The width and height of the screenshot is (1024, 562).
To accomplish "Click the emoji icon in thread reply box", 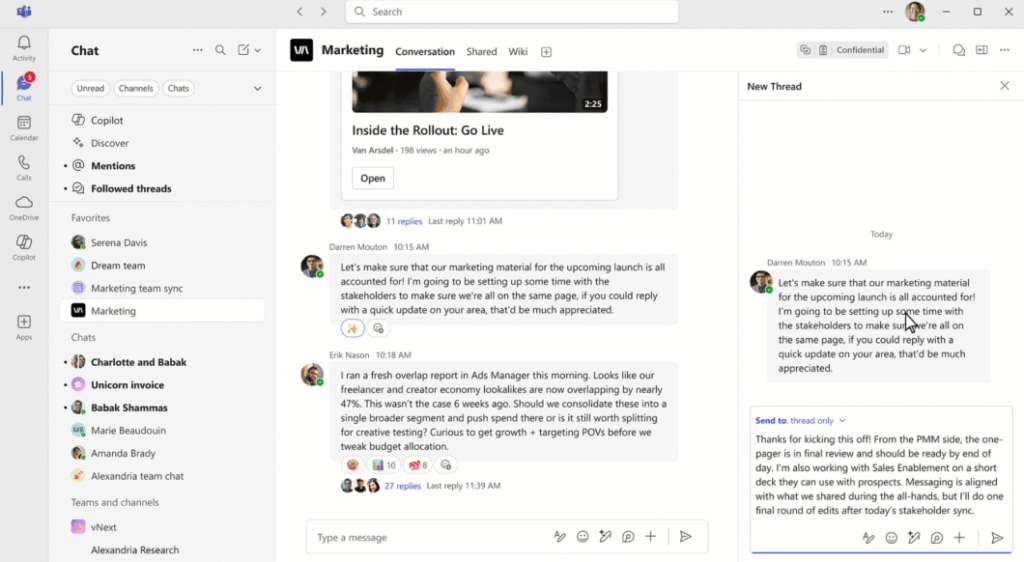I will 891,537.
